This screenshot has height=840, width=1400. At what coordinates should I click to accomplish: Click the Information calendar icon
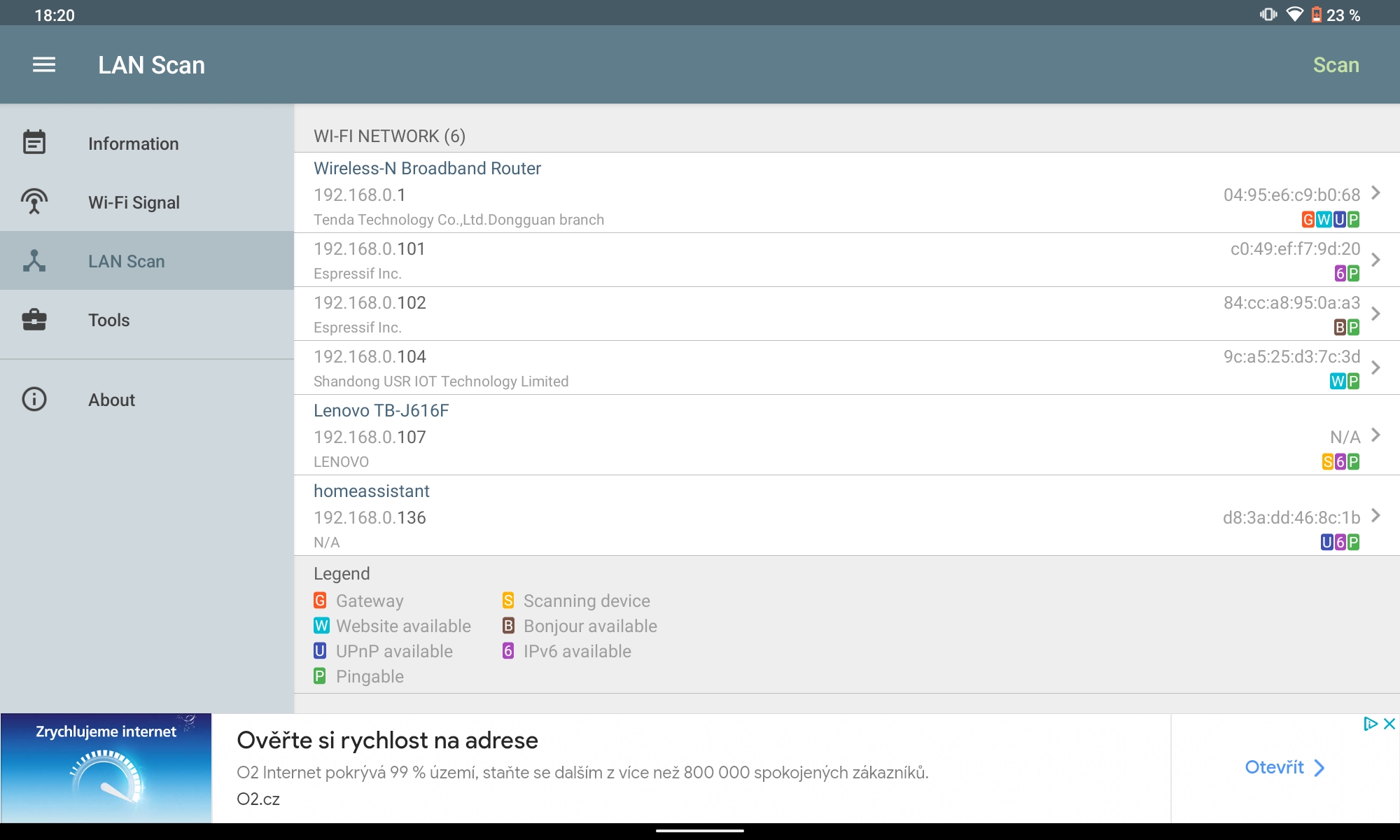click(34, 143)
